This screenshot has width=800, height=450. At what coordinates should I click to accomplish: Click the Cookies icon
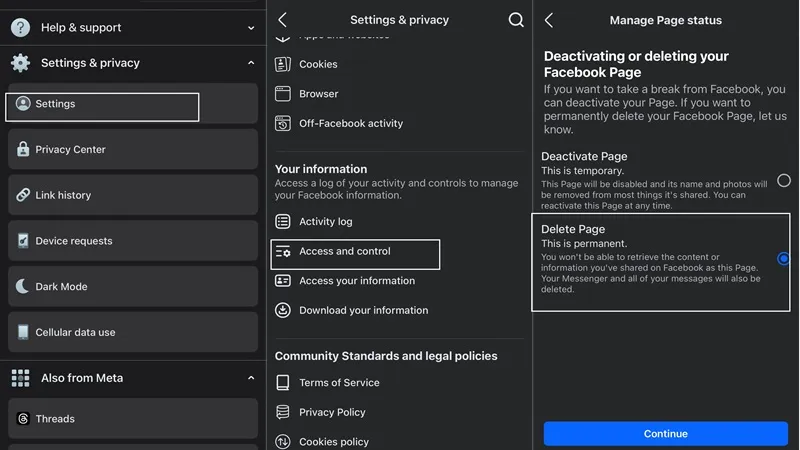click(x=283, y=64)
